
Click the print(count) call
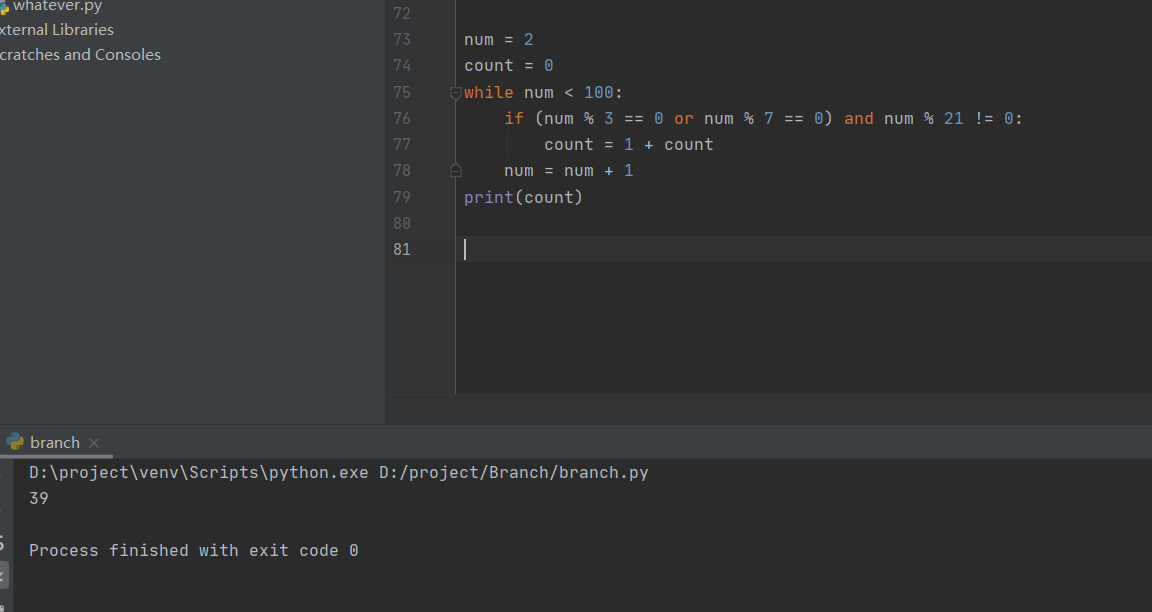coord(523,198)
